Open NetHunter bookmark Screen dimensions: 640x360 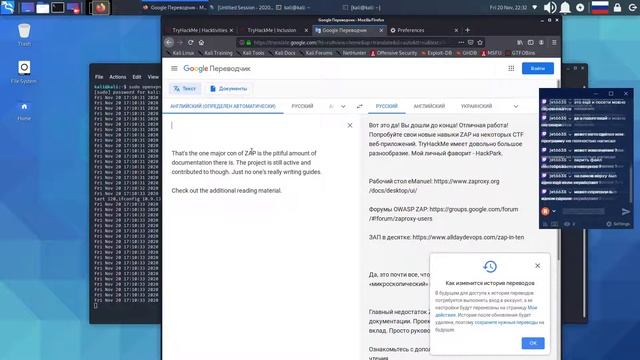pos(352,53)
